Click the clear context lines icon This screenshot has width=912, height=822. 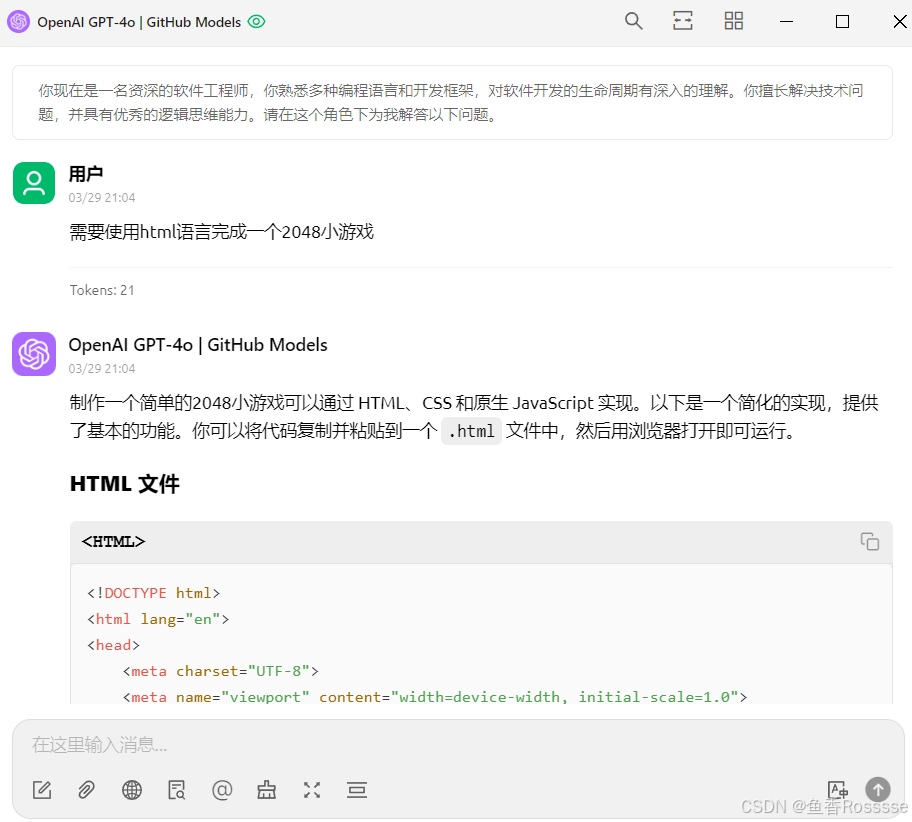(357, 790)
